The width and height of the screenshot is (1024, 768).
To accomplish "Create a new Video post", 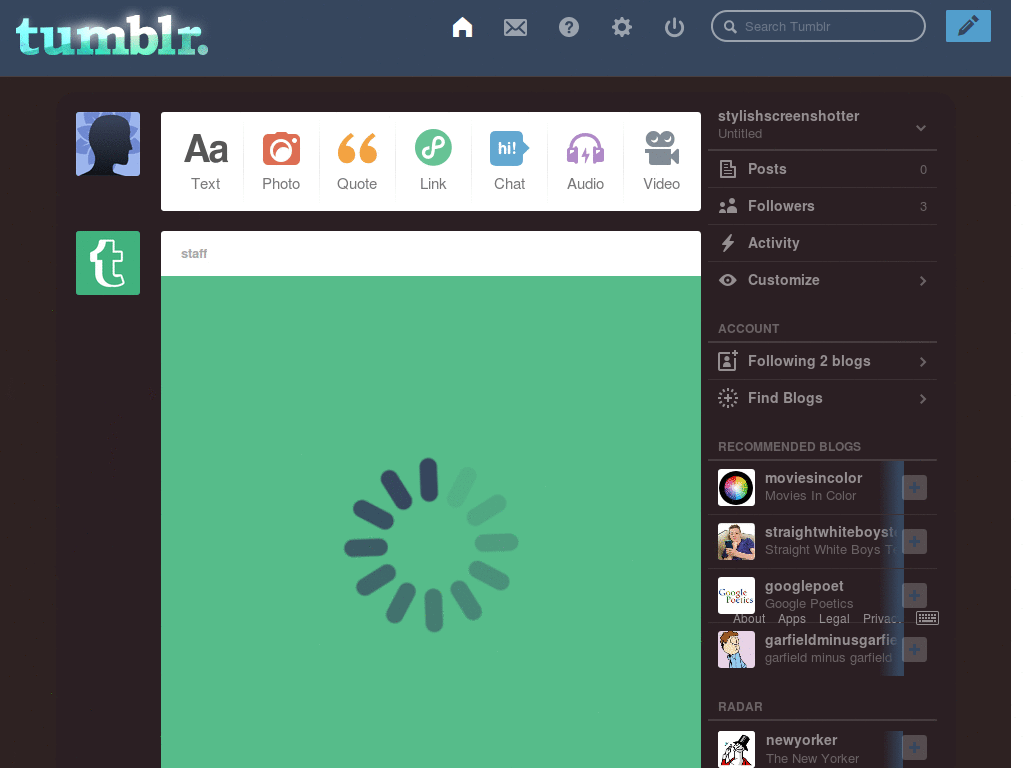I will click(x=662, y=161).
